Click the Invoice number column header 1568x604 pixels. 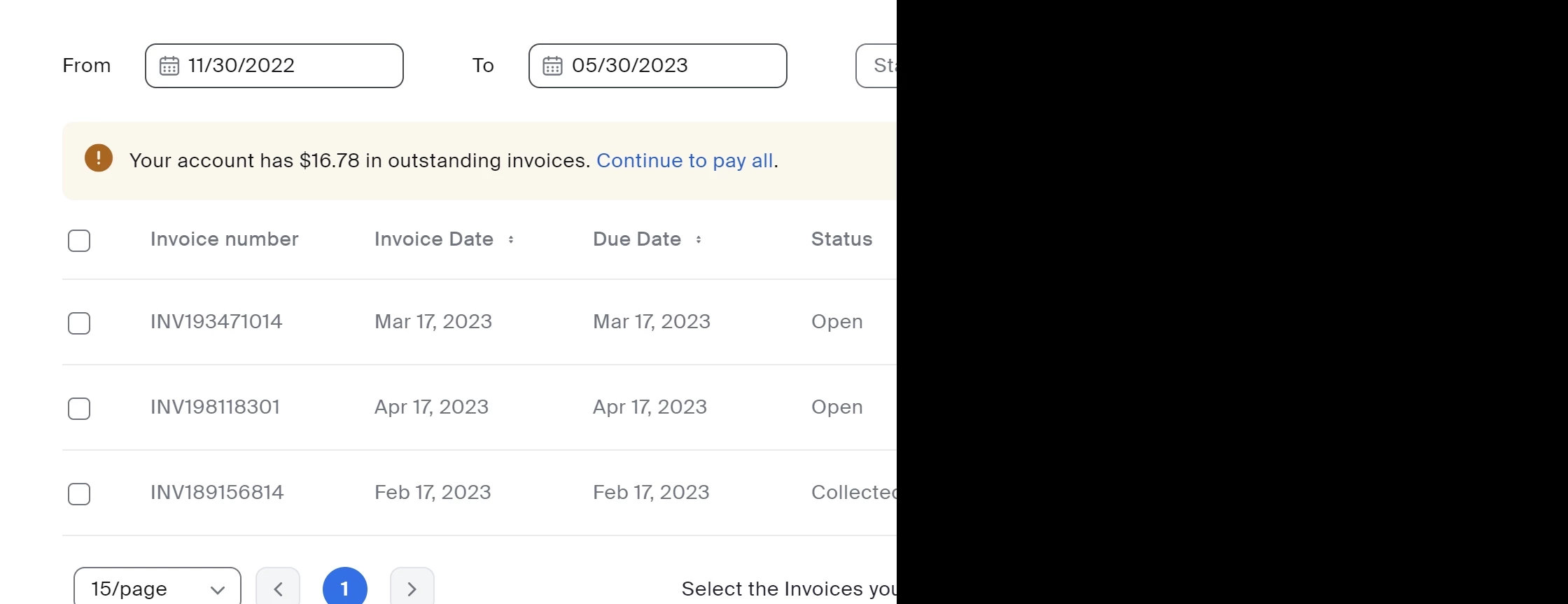point(225,239)
